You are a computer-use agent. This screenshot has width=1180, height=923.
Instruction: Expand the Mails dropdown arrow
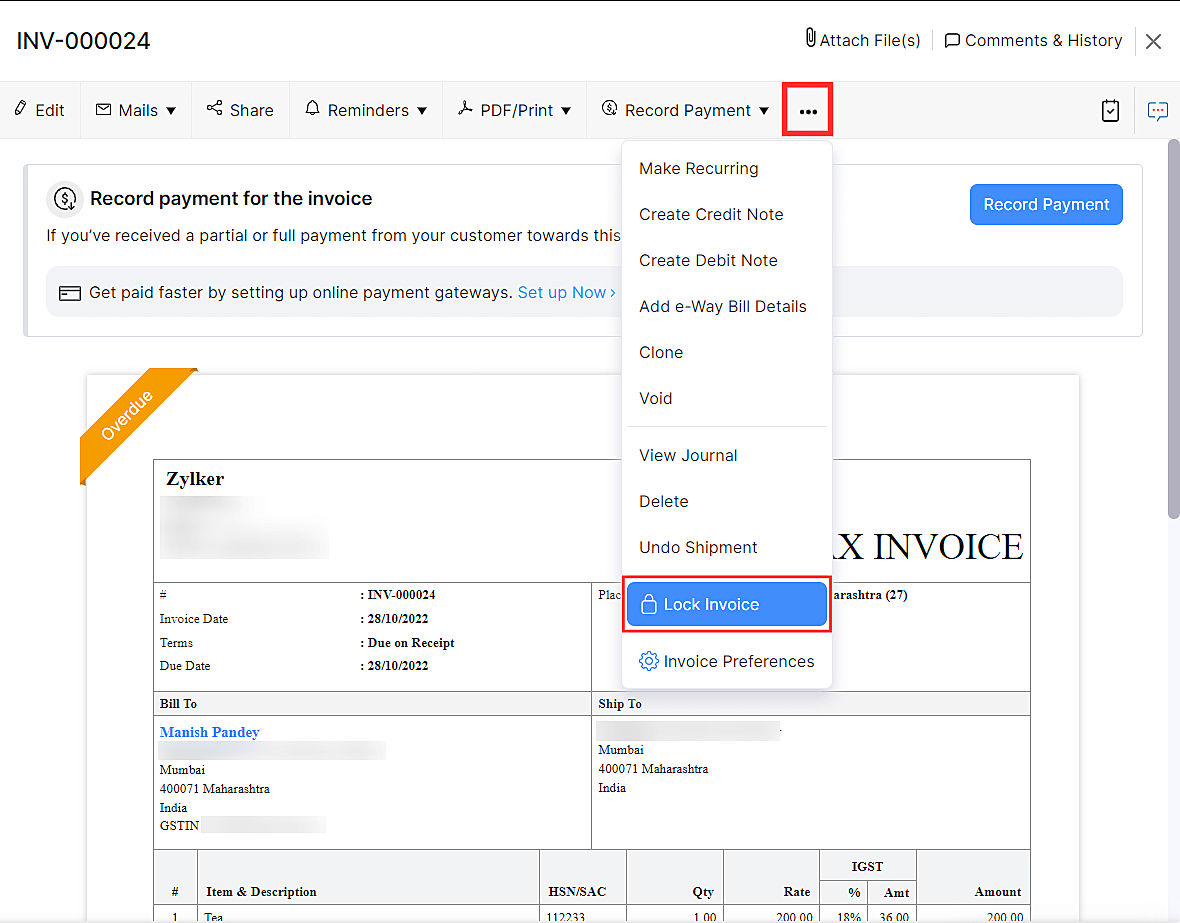[170, 111]
